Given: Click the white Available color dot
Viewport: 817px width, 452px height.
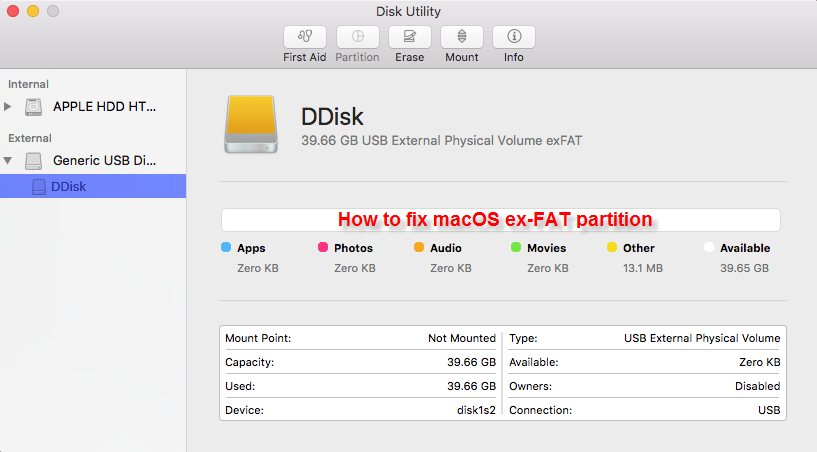Looking at the screenshot, I should pos(709,247).
